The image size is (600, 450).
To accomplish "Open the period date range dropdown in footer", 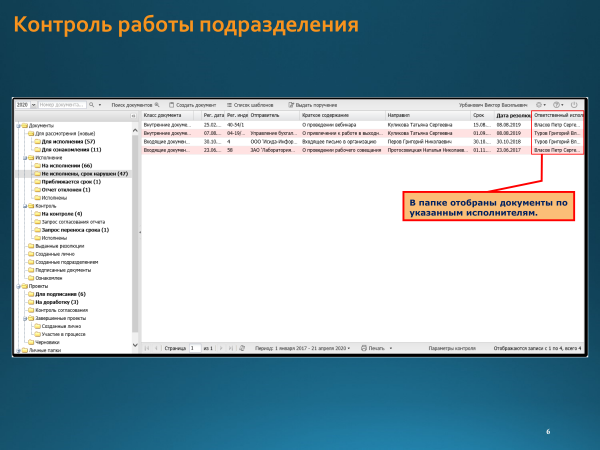I will pos(300,348).
